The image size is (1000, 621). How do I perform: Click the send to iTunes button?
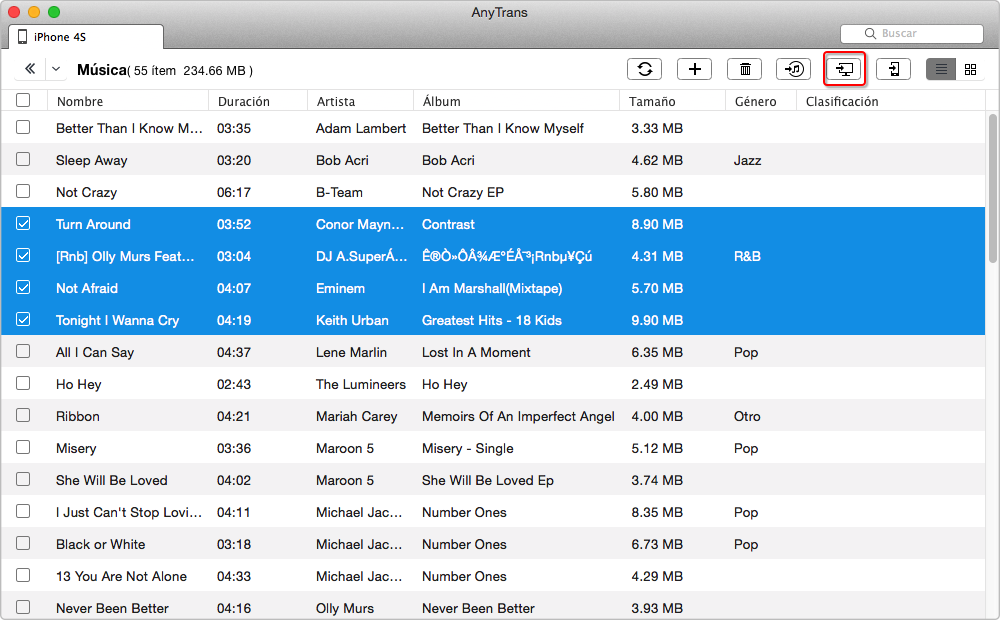click(793, 69)
